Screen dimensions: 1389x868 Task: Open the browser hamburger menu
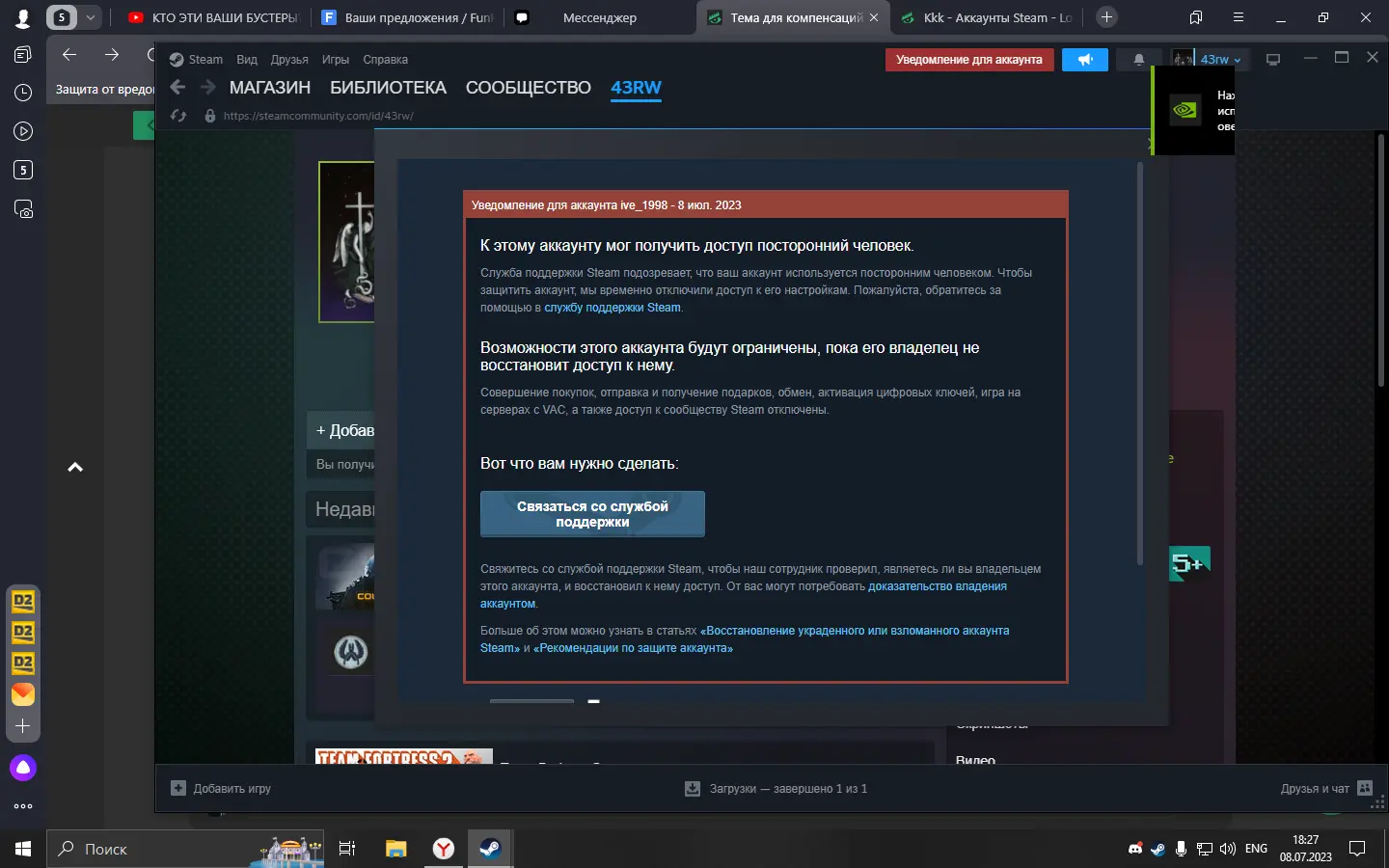[x=1239, y=17]
